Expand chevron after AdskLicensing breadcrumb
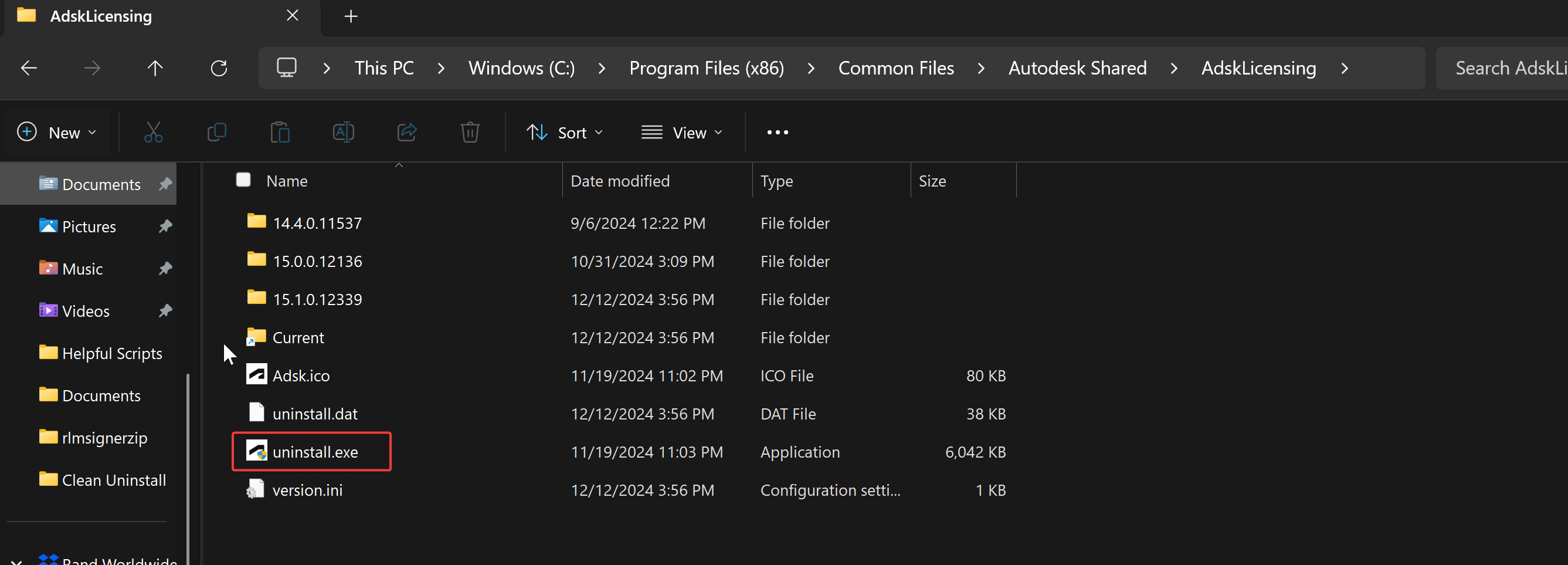The height and width of the screenshot is (565, 1568). [x=1344, y=68]
